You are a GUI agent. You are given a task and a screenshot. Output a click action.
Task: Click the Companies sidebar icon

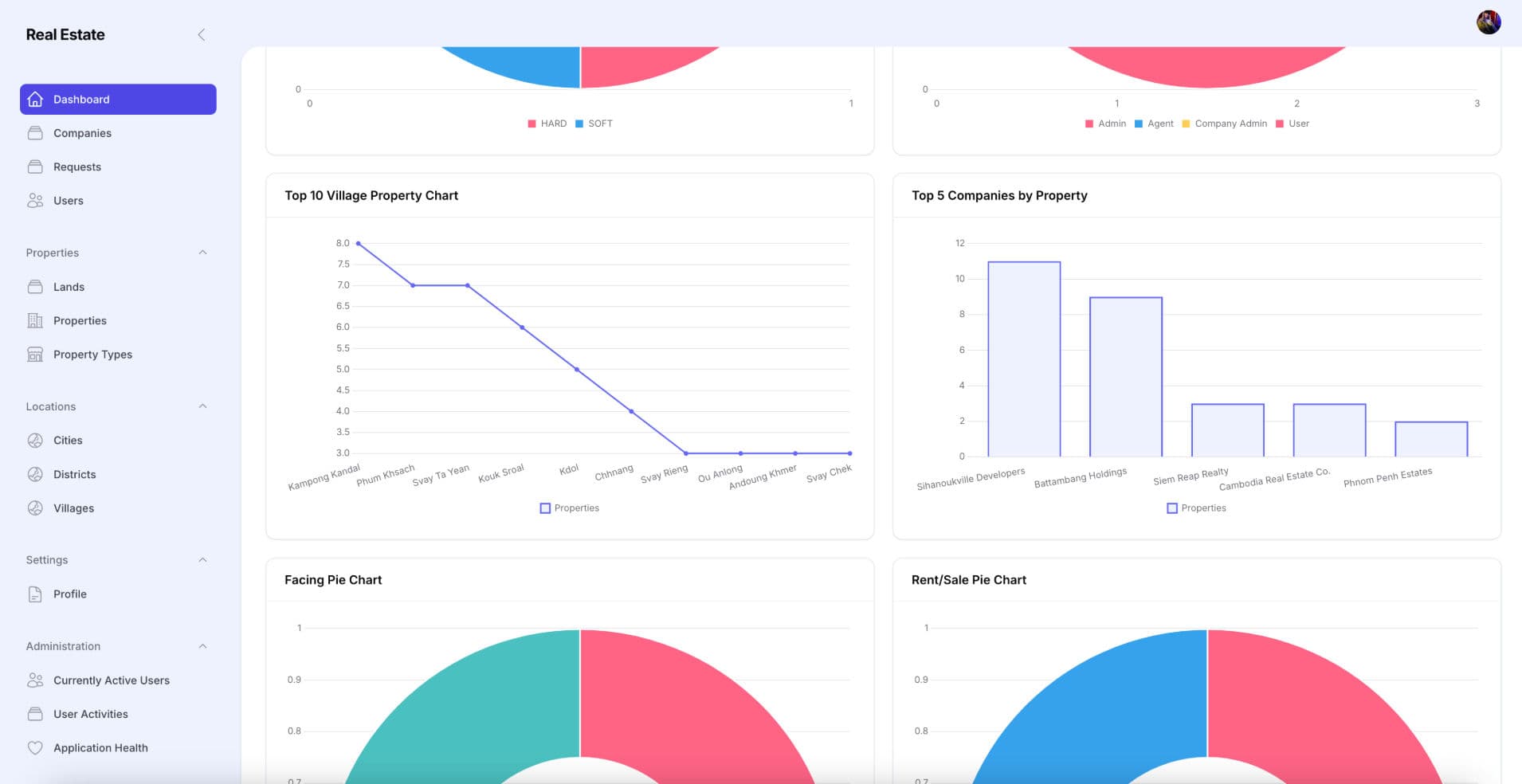click(x=35, y=133)
